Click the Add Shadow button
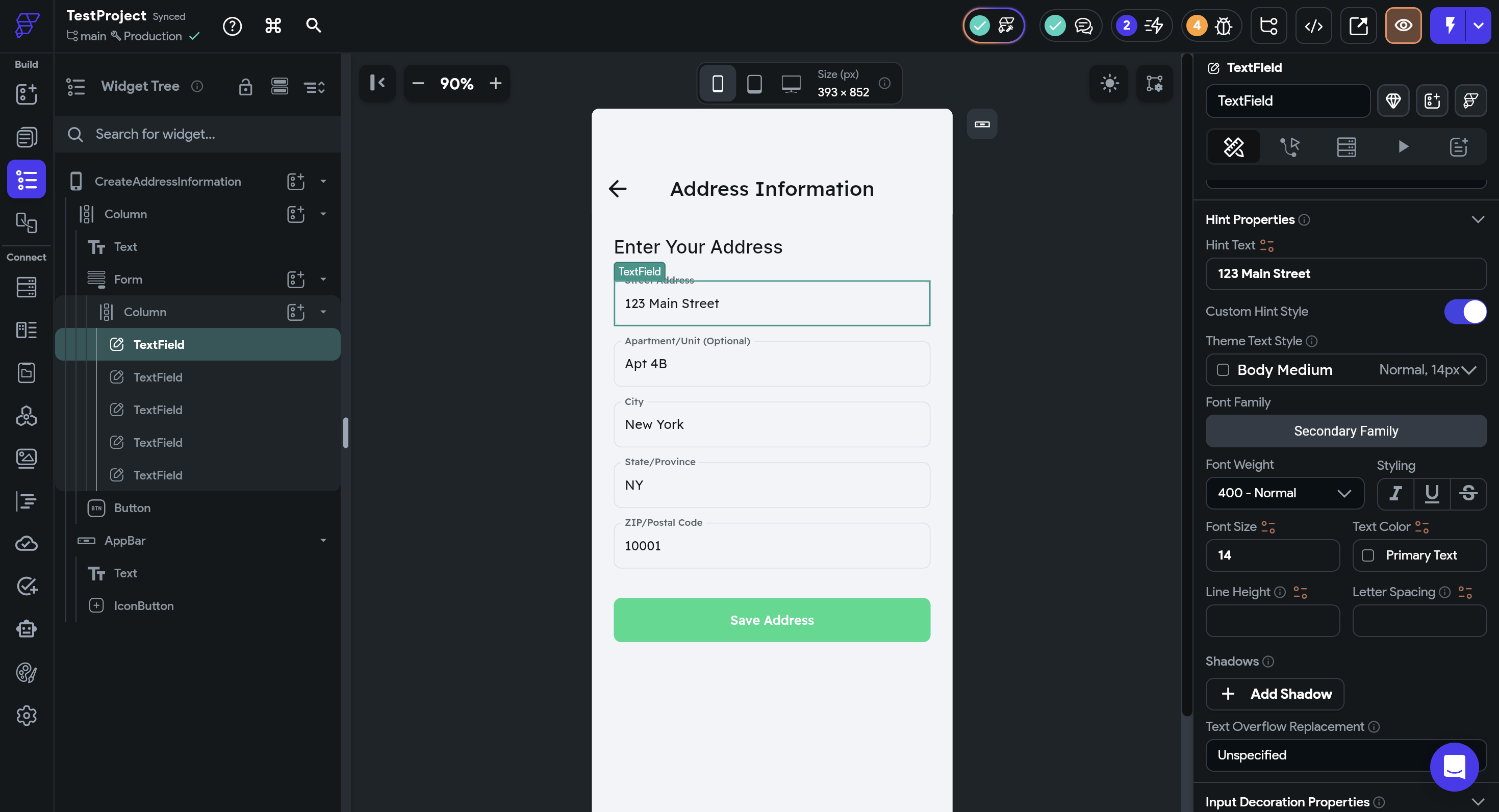Image resolution: width=1499 pixels, height=812 pixels. click(x=1275, y=694)
